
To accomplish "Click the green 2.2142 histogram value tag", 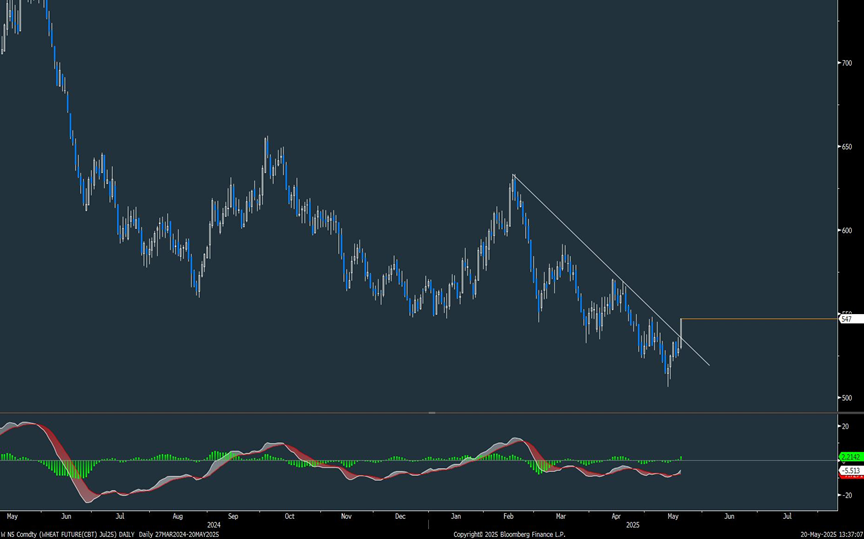I will 851,457.
